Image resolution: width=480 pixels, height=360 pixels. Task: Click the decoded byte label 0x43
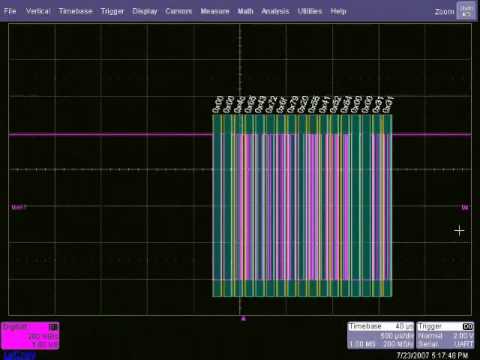pyautogui.click(x=261, y=105)
